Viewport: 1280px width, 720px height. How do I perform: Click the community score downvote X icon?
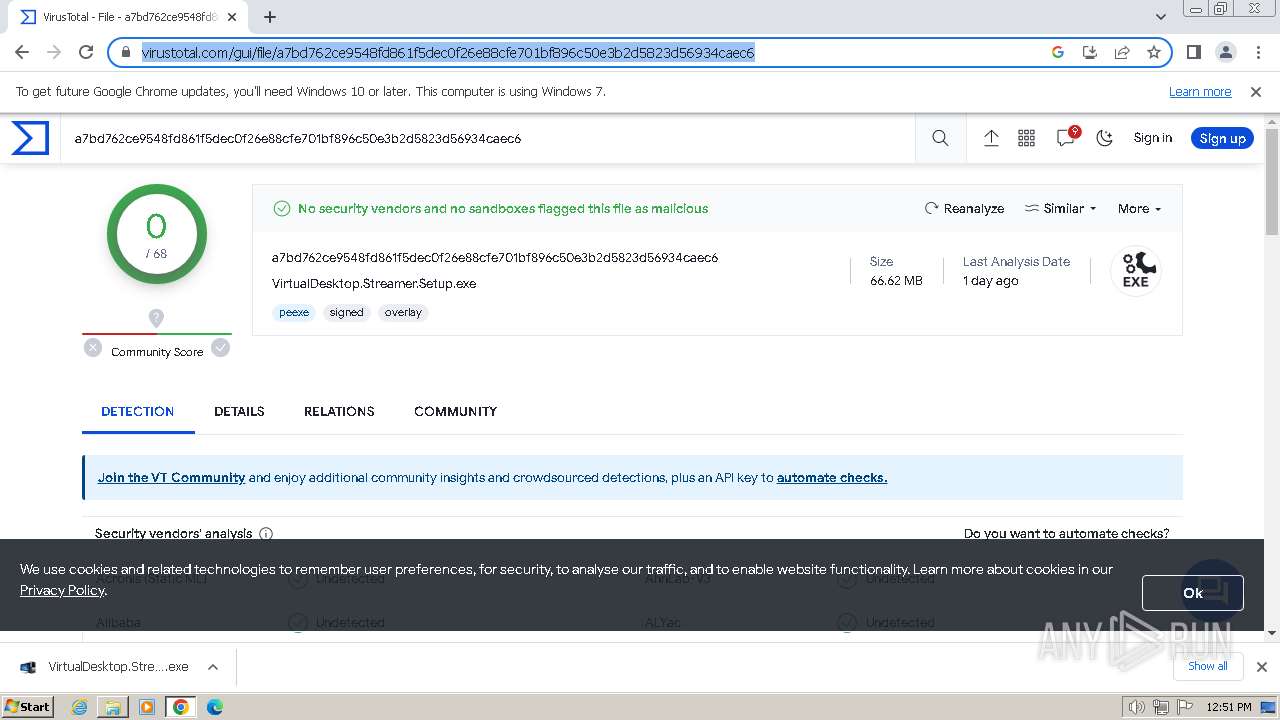[x=93, y=347]
